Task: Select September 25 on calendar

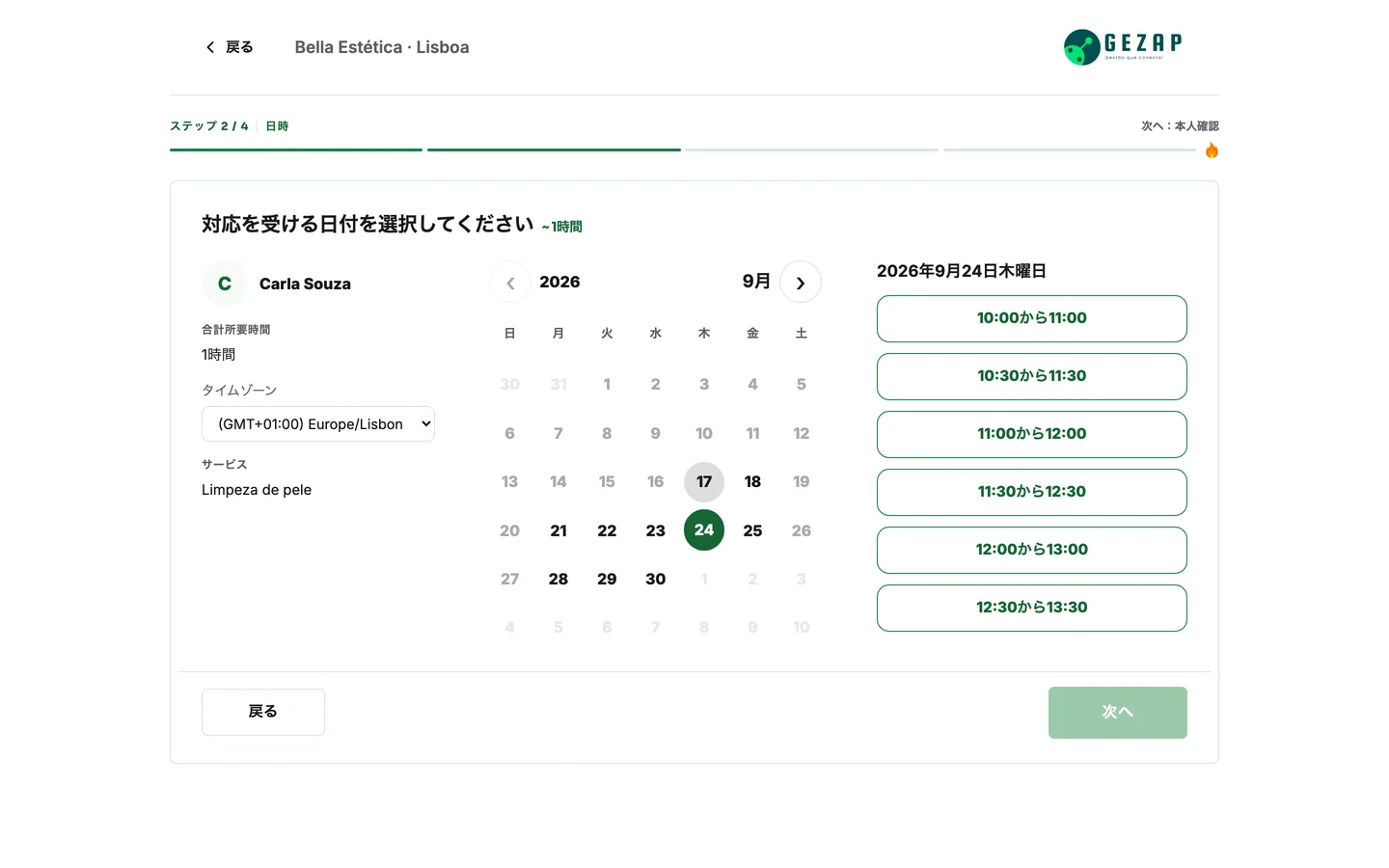Action: pyautogui.click(x=752, y=530)
